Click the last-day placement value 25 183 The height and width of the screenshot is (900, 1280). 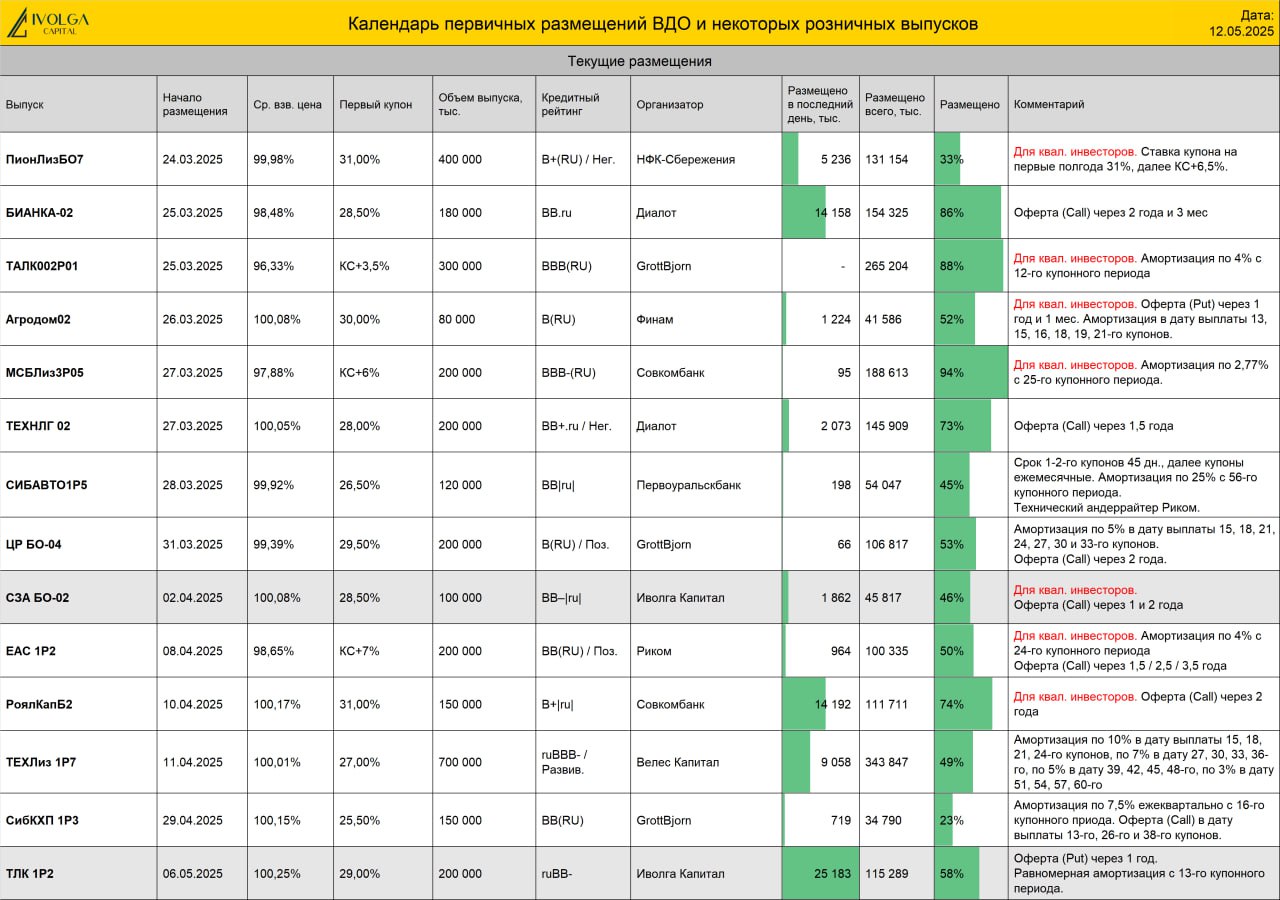click(x=833, y=873)
